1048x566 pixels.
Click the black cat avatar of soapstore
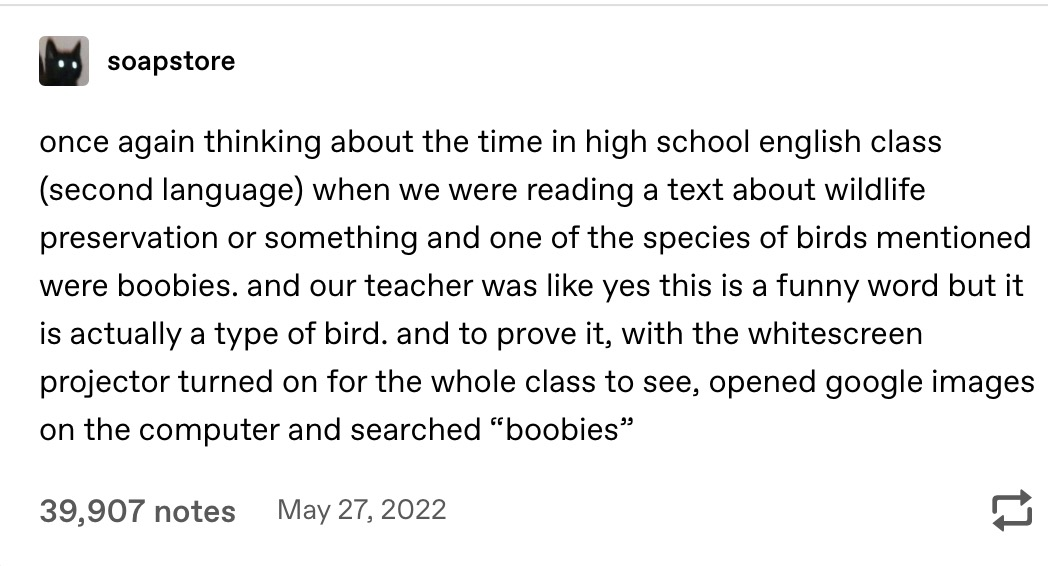(x=63, y=61)
